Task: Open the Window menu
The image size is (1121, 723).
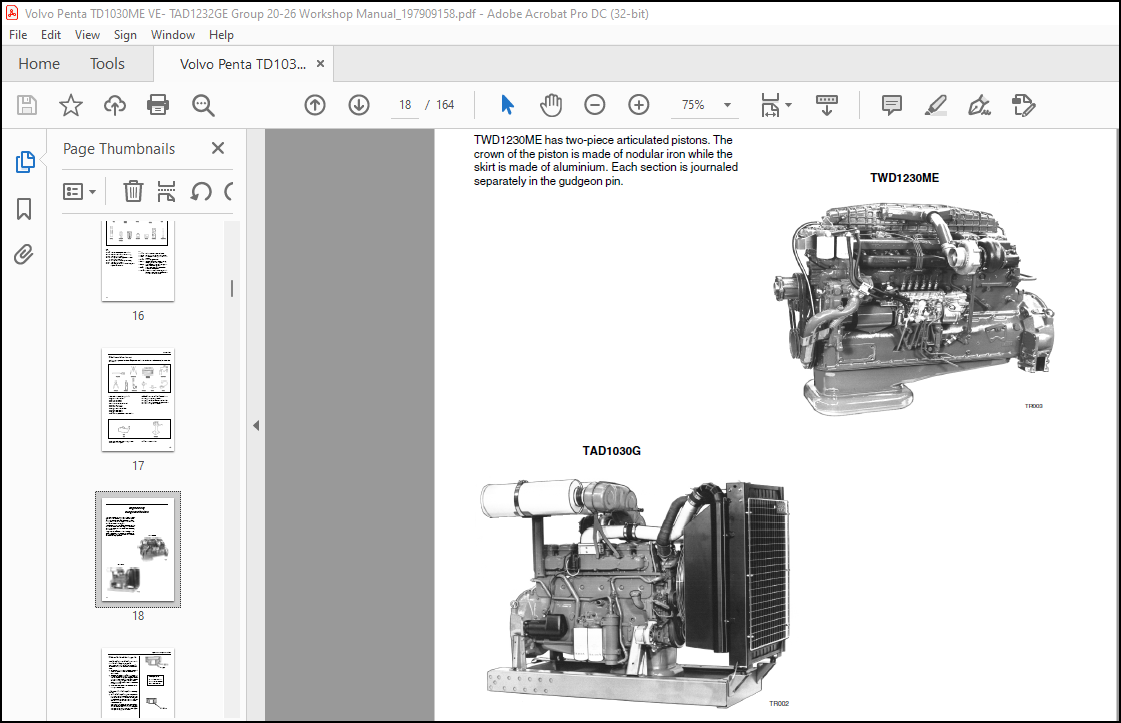Action: click(x=173, y=35)
